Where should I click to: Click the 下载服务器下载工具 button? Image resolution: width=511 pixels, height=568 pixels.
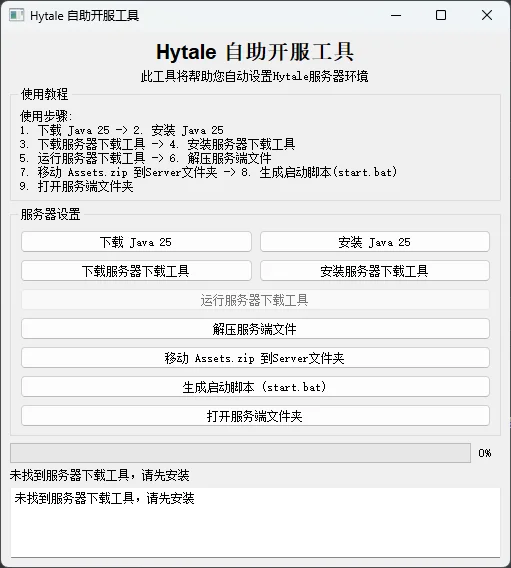pos(136,271)
